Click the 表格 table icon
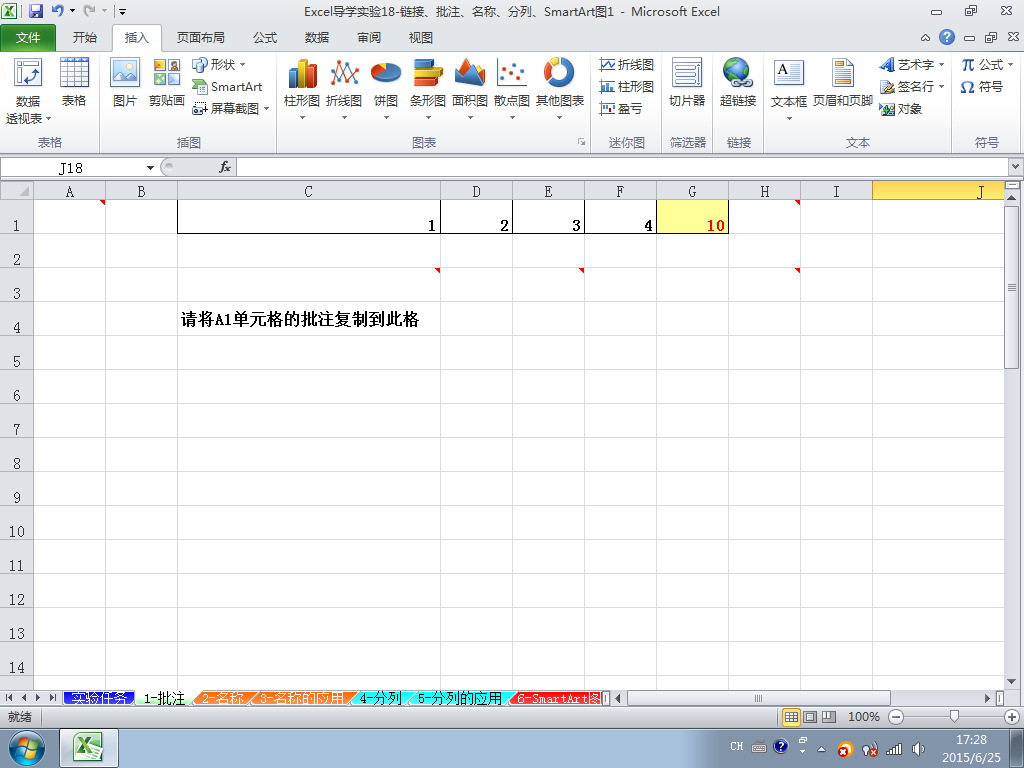Screen dimensions: 1024x768 74,82
